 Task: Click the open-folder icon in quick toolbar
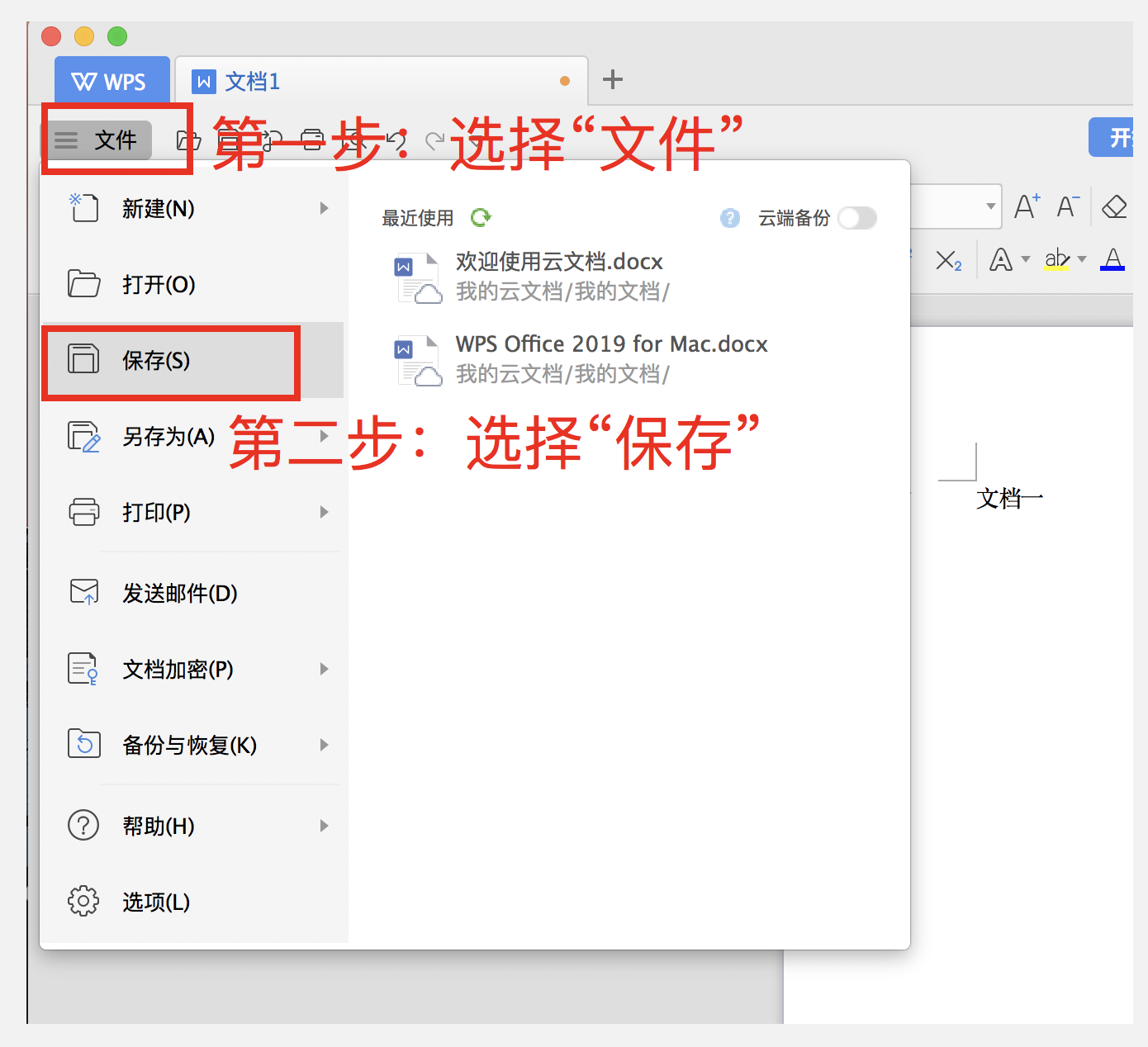pos(188,140)
